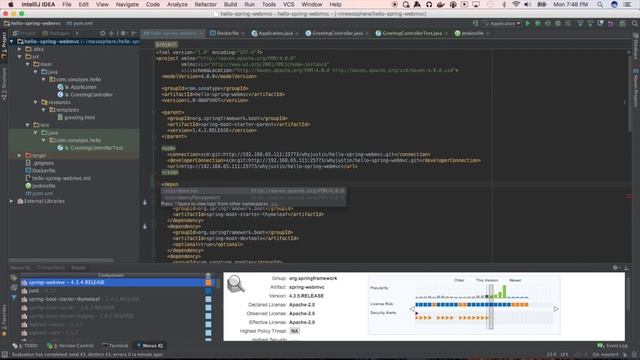The image size is (640, 360).
Task: Expand External Libraries node
Action: 12,201
